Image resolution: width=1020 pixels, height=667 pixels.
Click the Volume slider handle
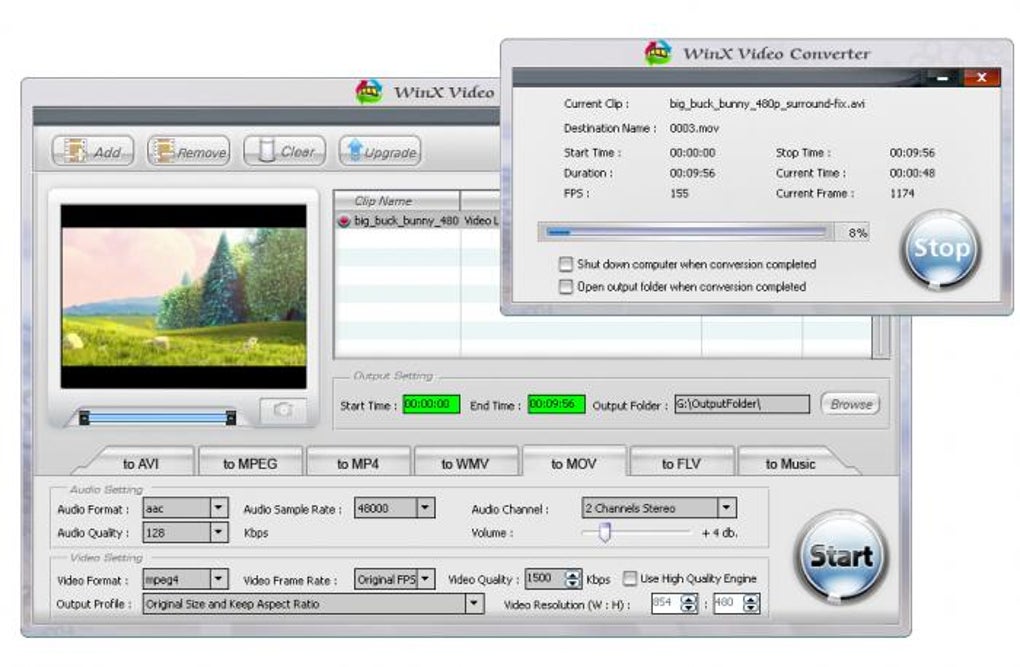pos(605,532)
